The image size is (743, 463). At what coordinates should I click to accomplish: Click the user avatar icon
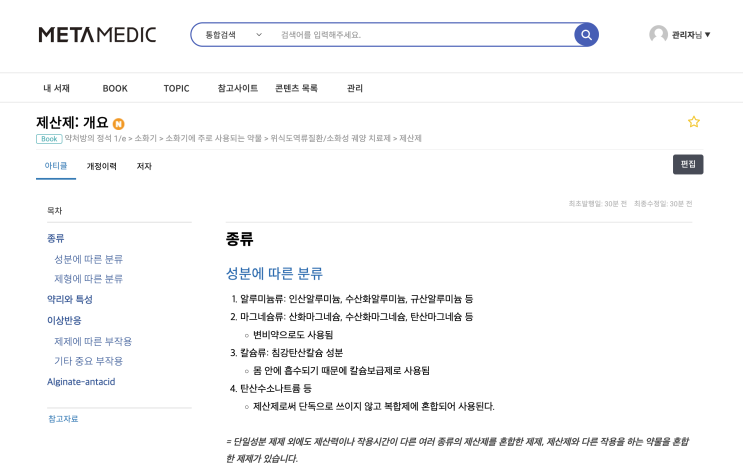click(658, 34)
